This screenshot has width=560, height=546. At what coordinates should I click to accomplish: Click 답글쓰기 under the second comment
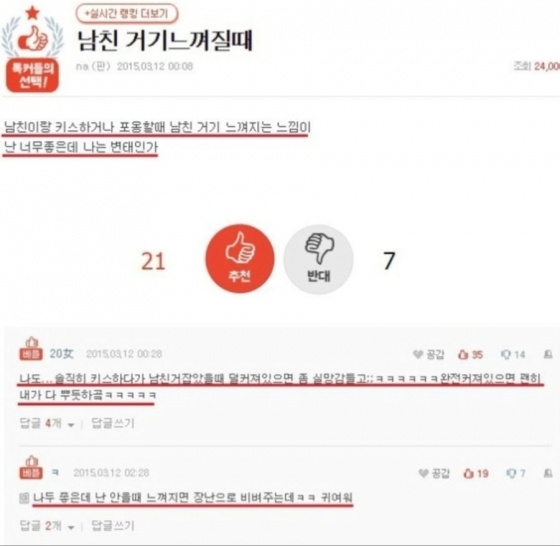(113, 525)
